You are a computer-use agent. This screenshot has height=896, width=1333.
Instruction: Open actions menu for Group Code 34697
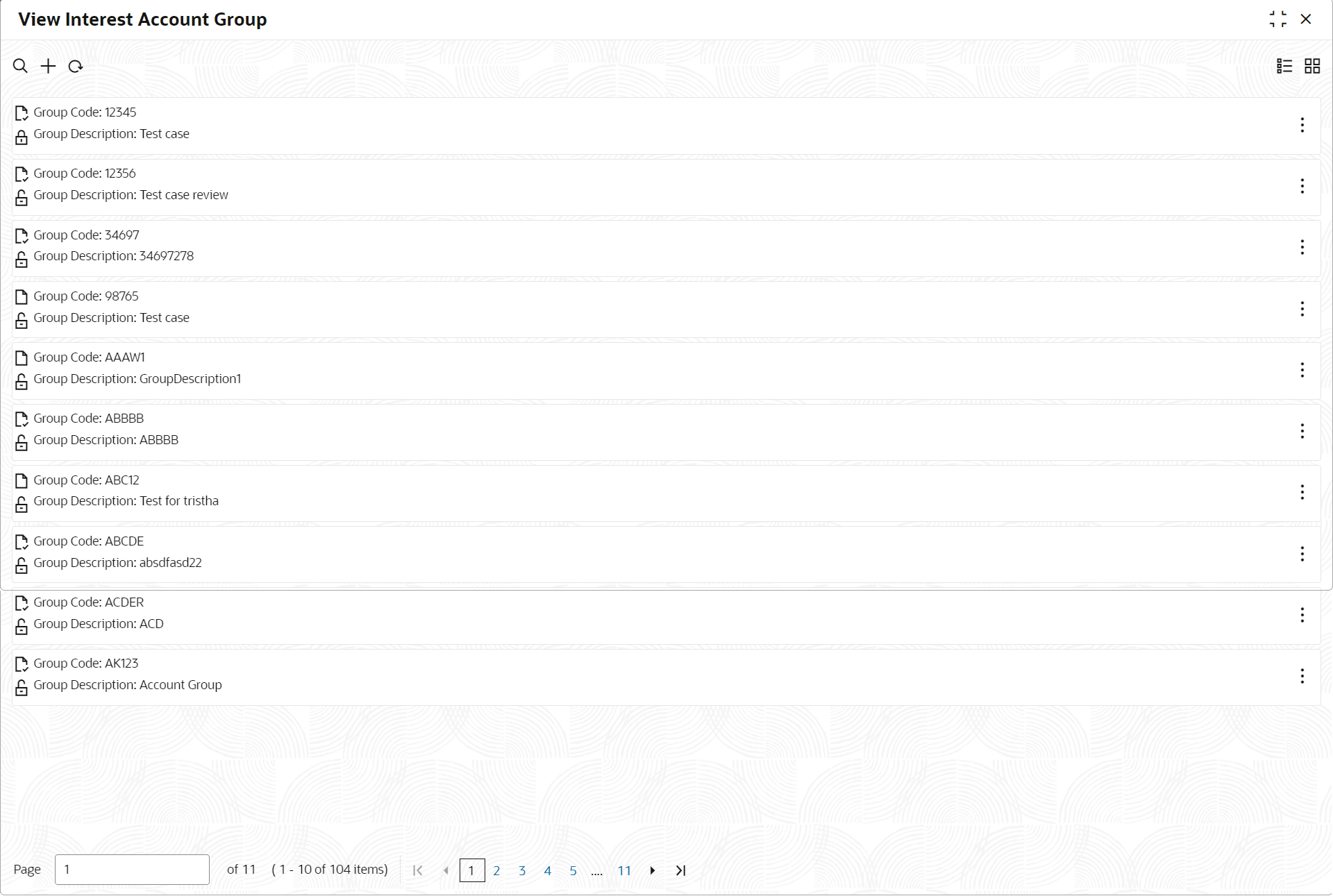[x=1302, y=247]
